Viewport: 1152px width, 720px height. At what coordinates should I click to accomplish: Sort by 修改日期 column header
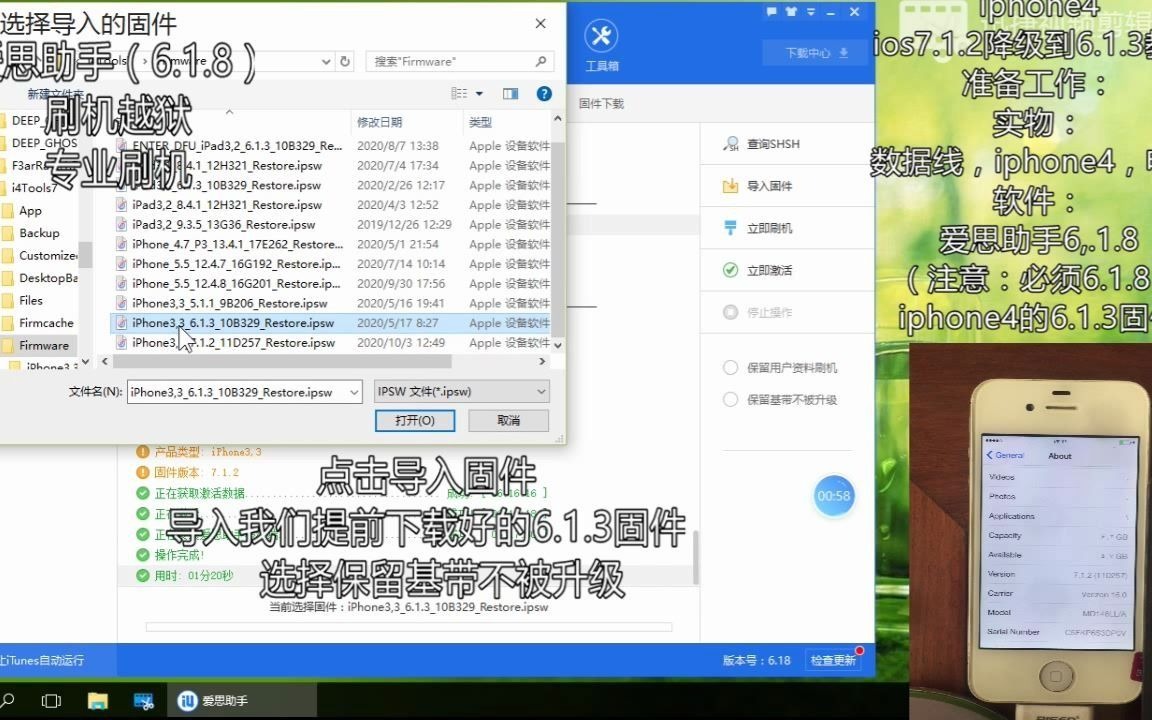(x=379, y=122)
